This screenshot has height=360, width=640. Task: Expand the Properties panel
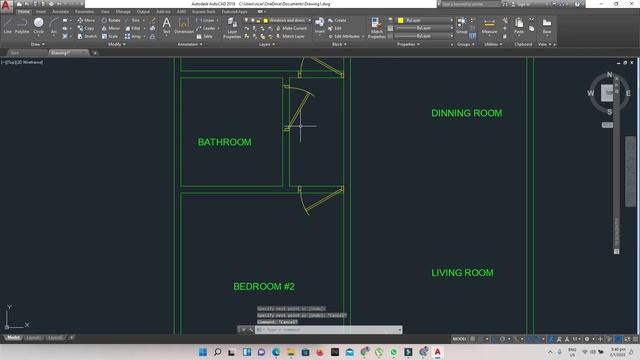pos(408,44)
